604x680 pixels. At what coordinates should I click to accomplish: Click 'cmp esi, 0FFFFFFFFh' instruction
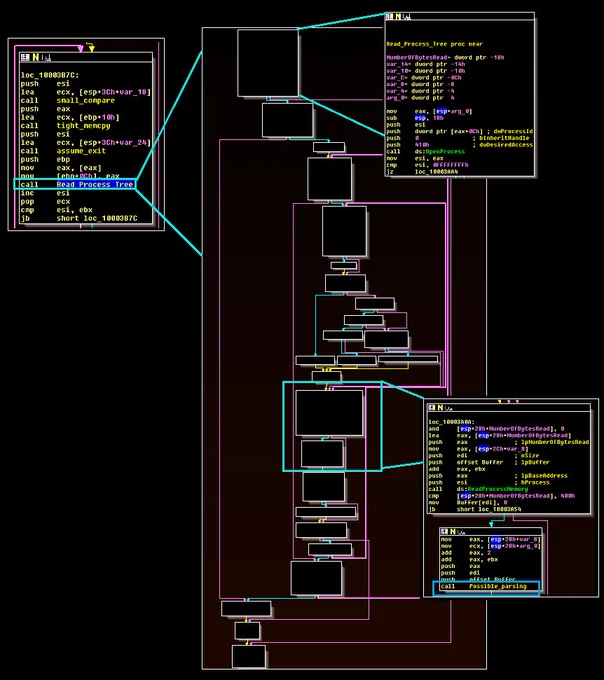tap(428, 165)
